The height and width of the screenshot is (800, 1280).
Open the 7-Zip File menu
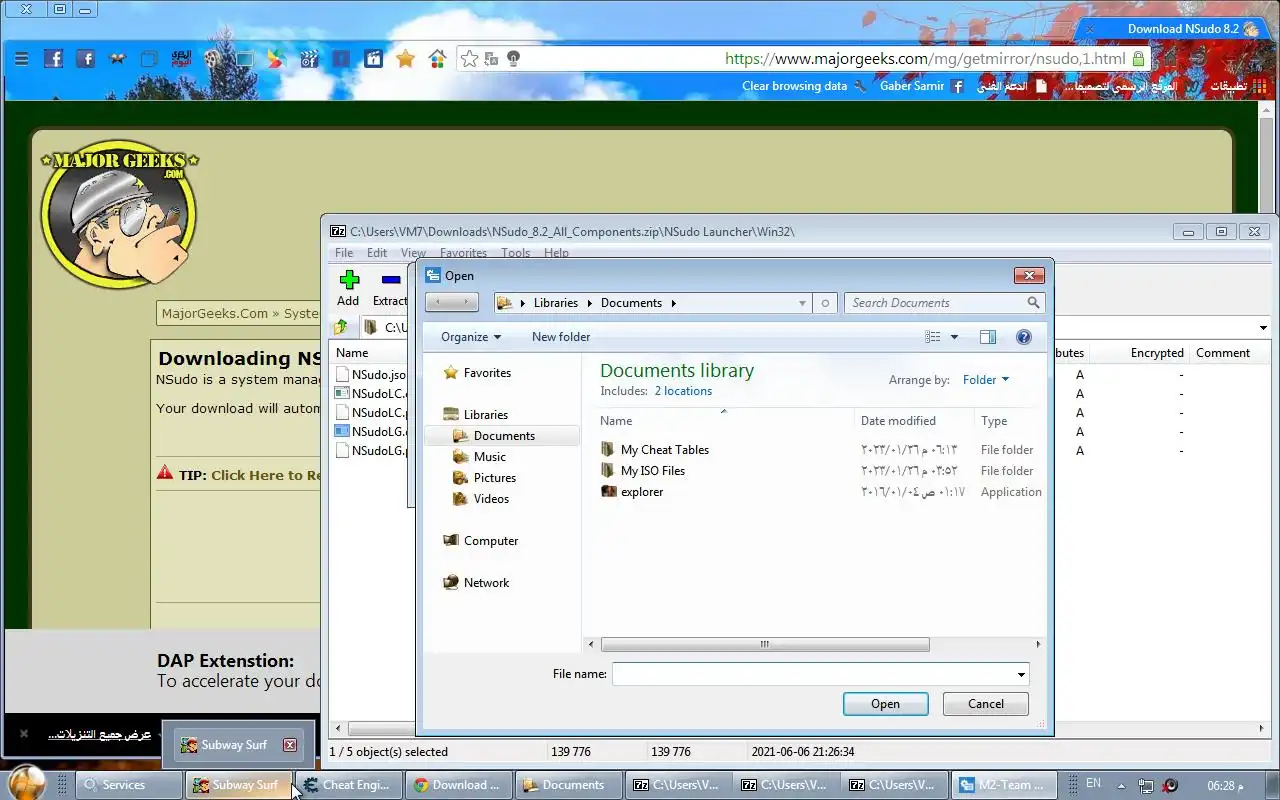(344, 253)
